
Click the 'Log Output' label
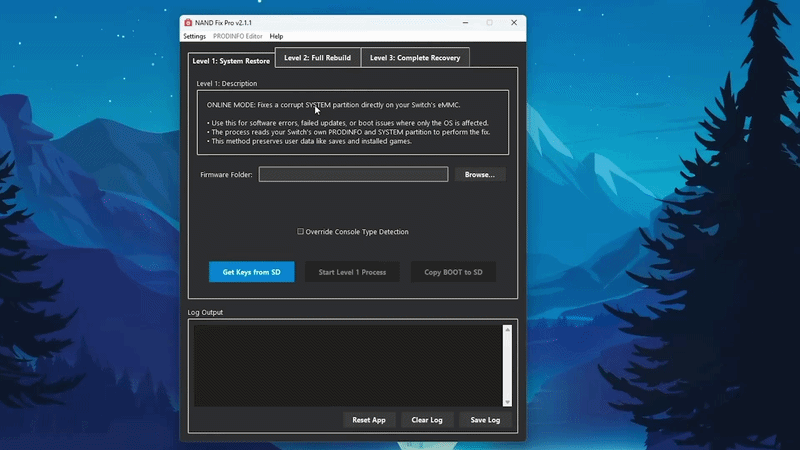[x=205, y=312]
